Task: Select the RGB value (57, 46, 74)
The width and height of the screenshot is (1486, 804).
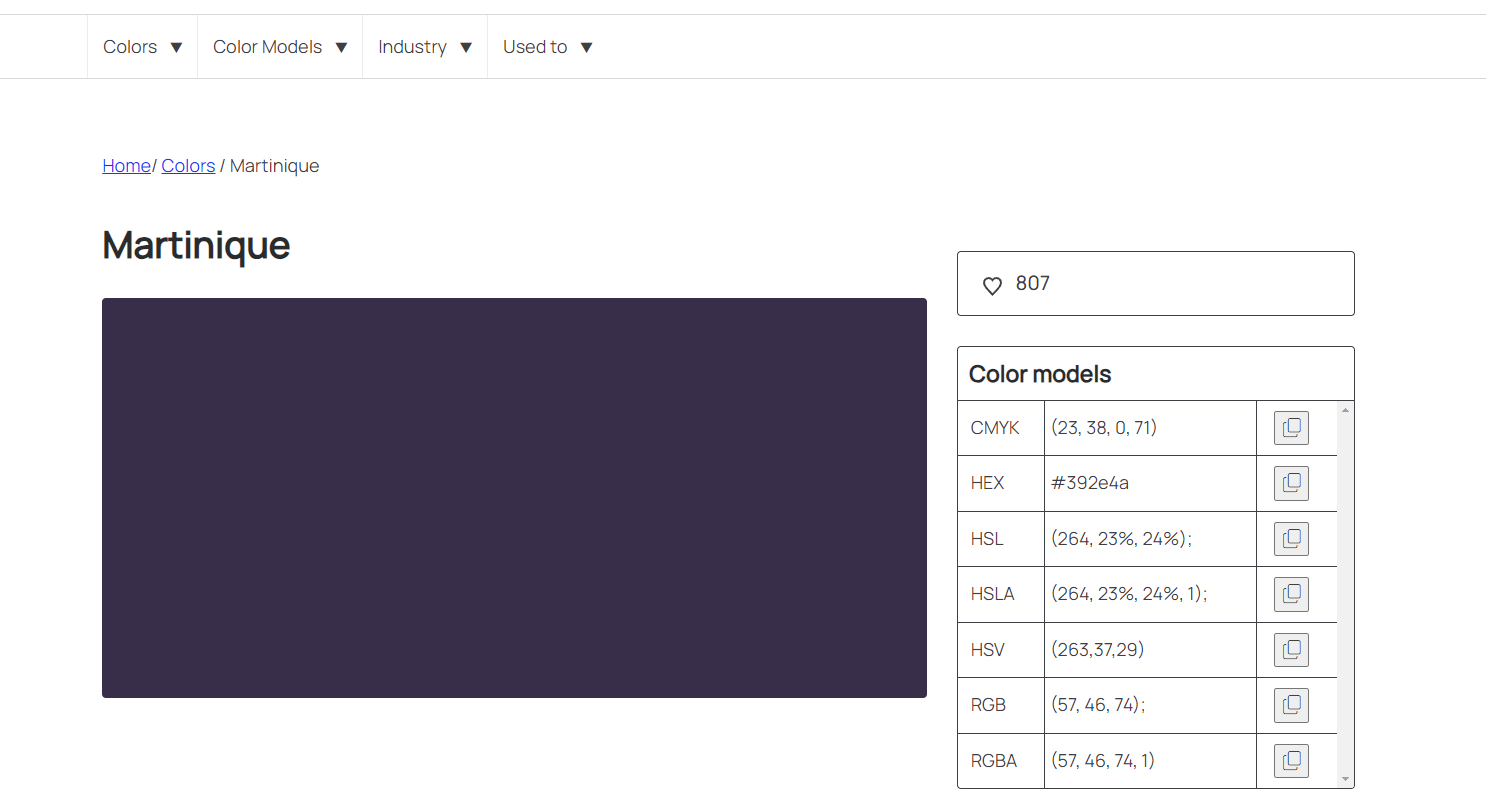Action: click(1096, 705)
